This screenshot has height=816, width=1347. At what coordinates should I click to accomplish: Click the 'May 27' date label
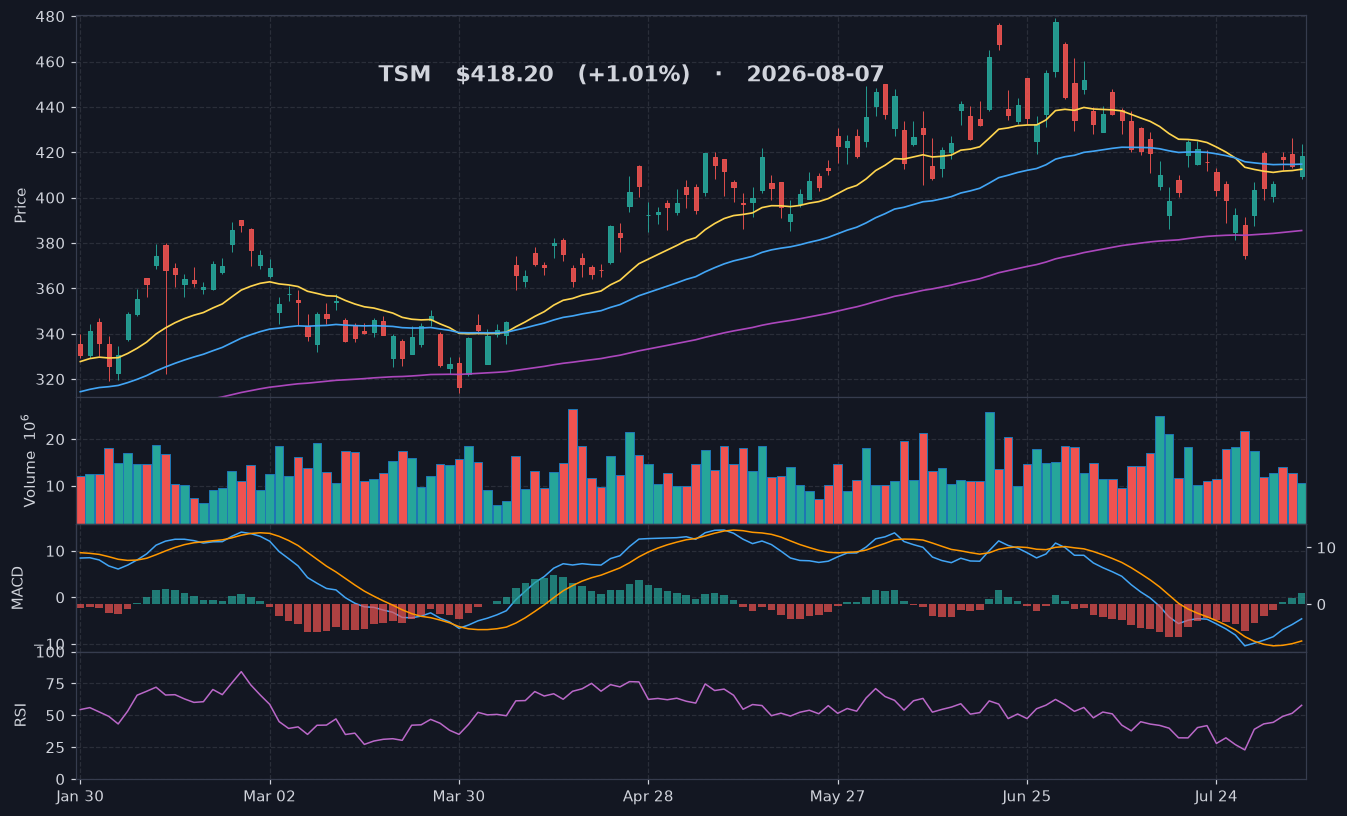click(837, 798)
